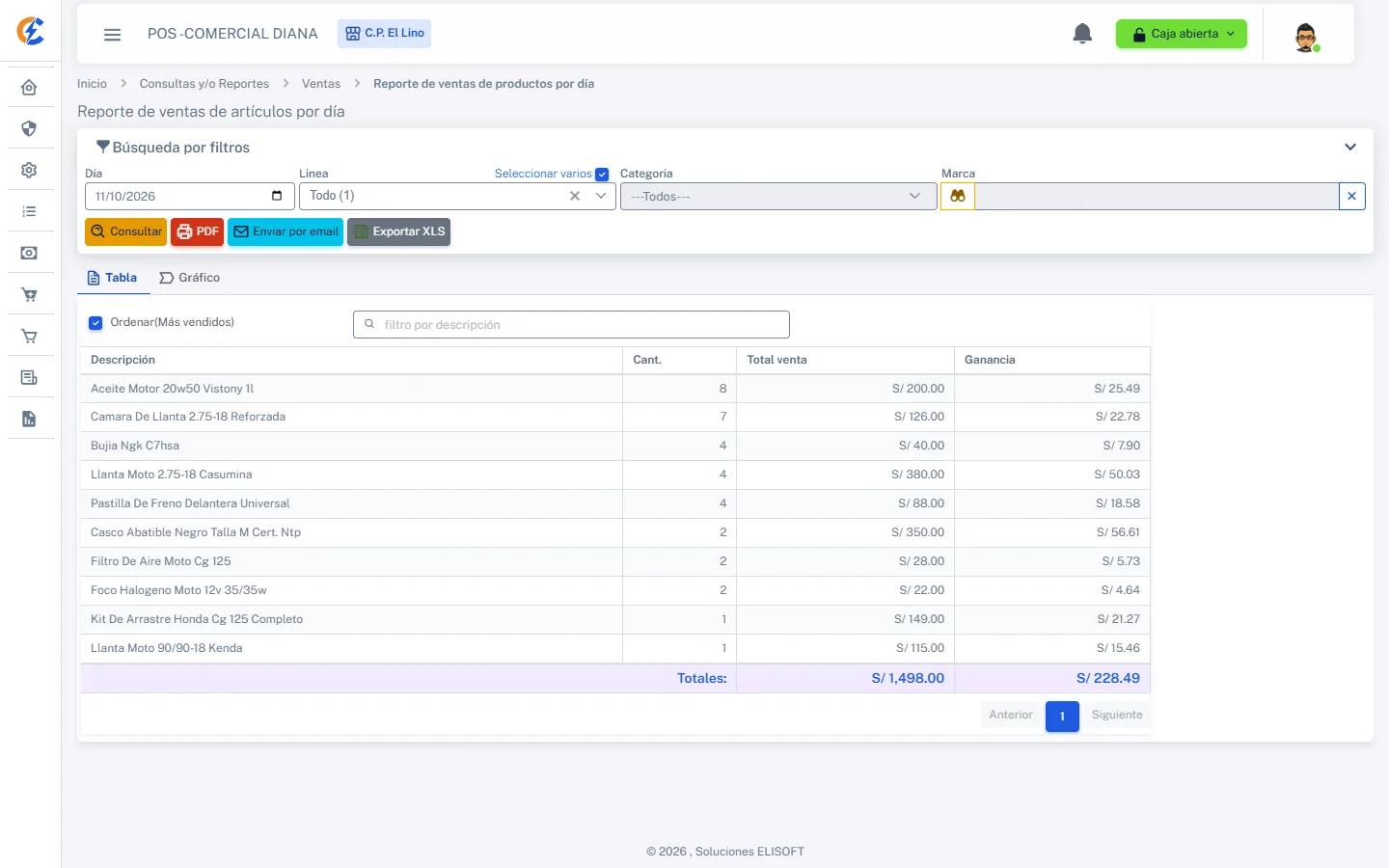Collapse the Búsqueda por filtros panel
Image resolution: width=1389 pixels, height=868 pixels.
tap(1350, 148)
